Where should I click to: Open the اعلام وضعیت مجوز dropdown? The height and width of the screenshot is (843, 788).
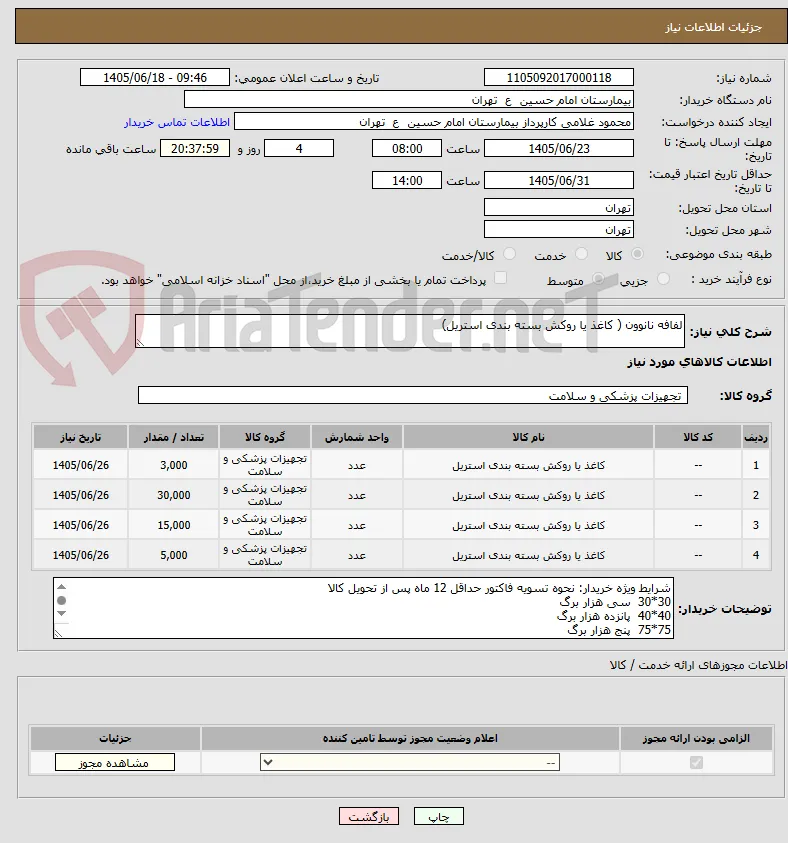click(x=410, y=762)
